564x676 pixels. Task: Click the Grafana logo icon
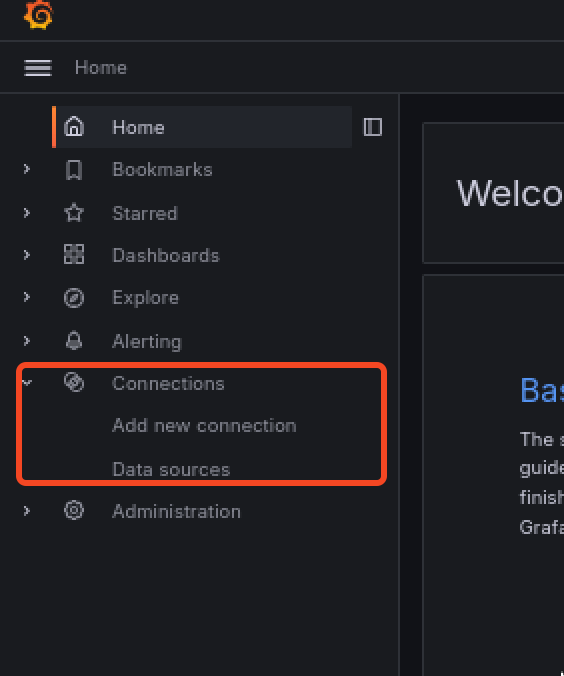pyautogui.click(x=38, y=15)
